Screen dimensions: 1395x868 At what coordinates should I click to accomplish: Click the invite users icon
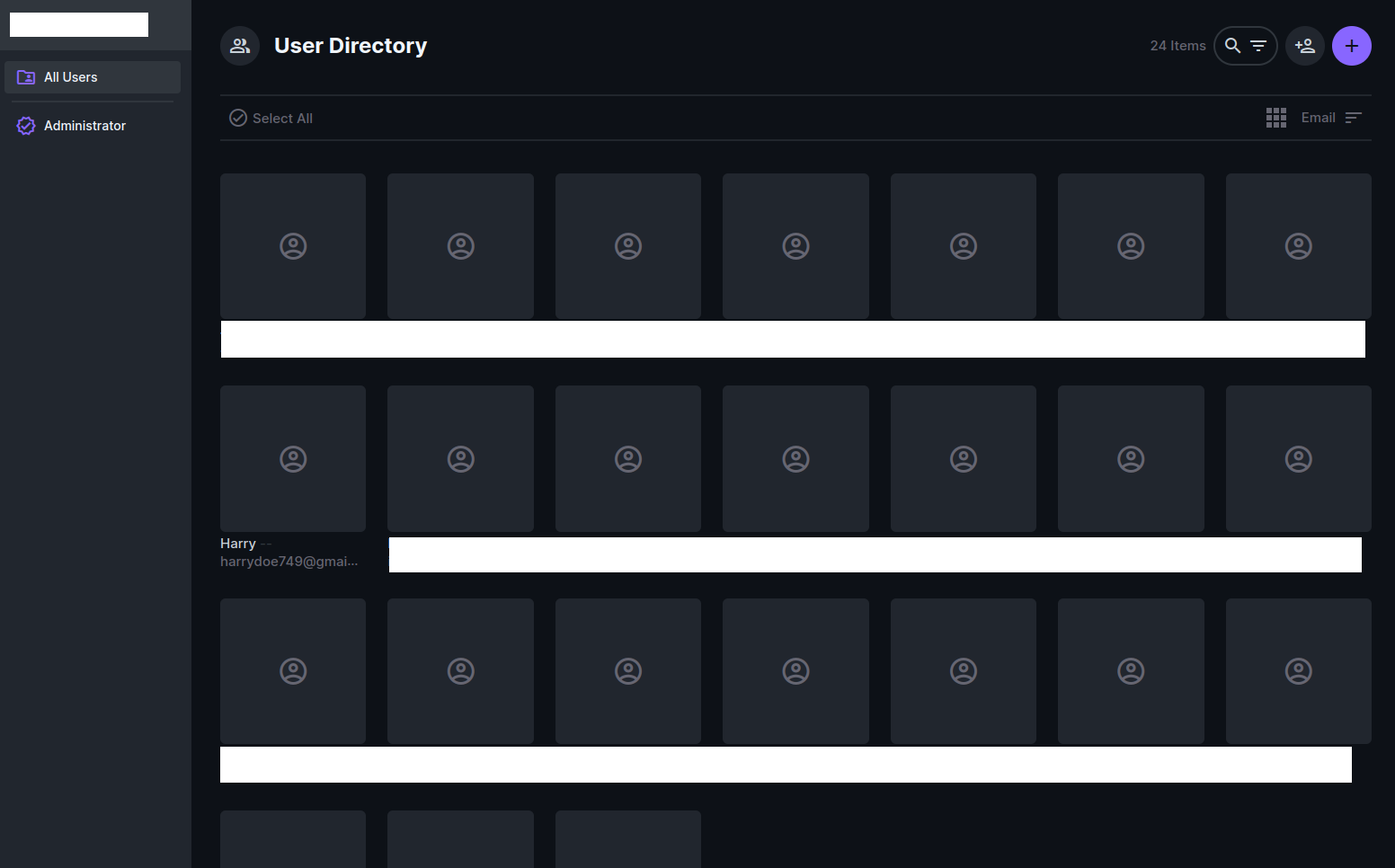[x=1305, y=46]
